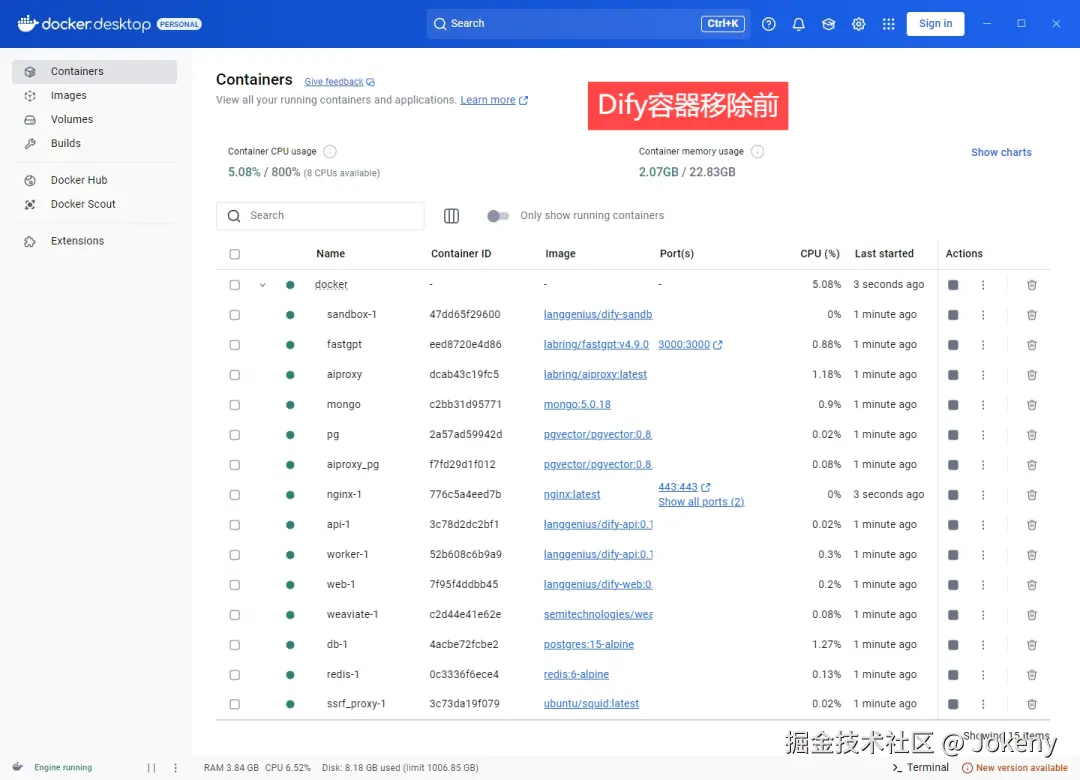This screenshot has height=780, width=1080.
Task: Delete the aiproxy container
Action: [x=1032, y=375]
